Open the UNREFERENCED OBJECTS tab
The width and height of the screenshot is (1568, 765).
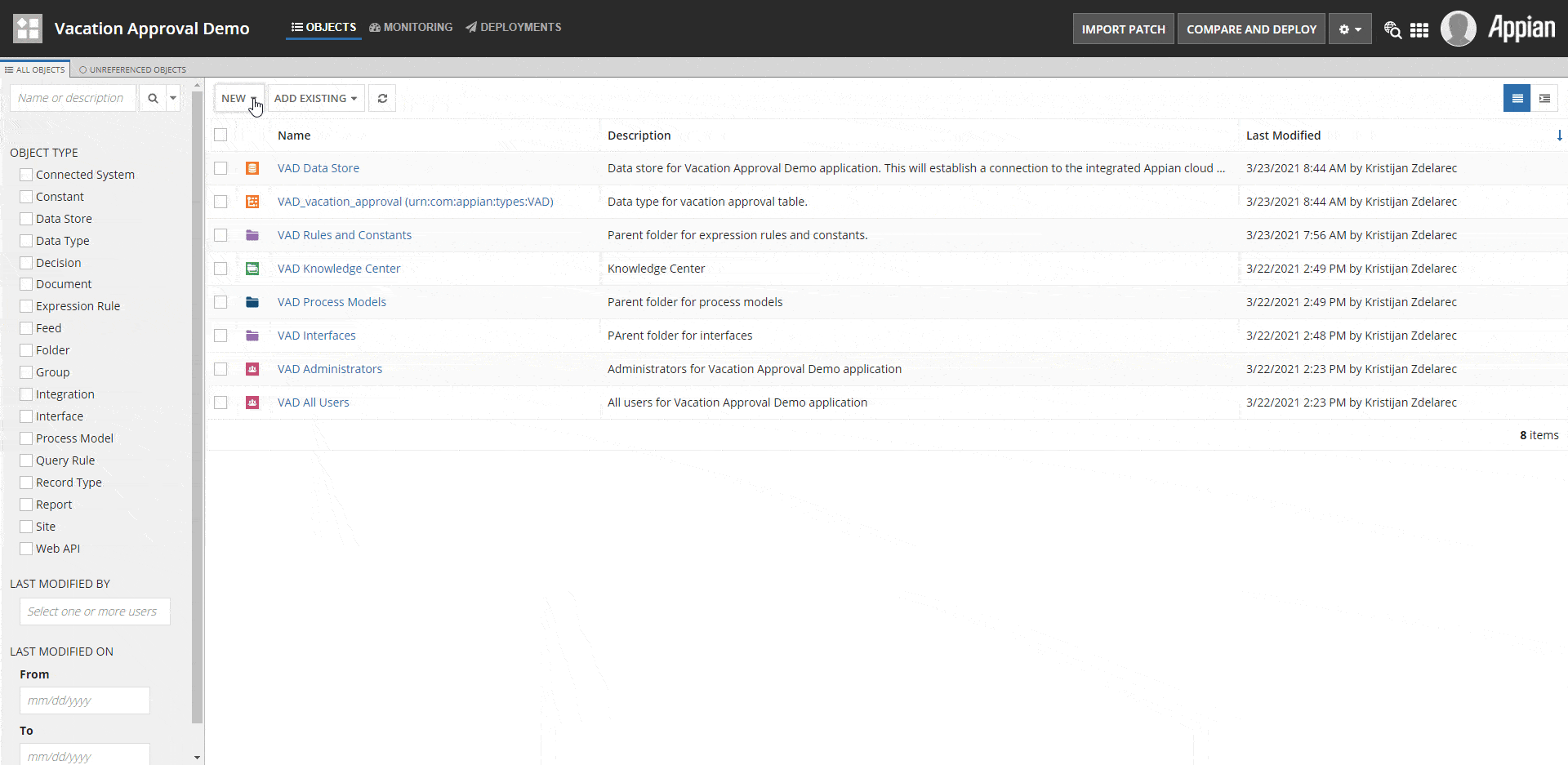click(x=131, y=69)
